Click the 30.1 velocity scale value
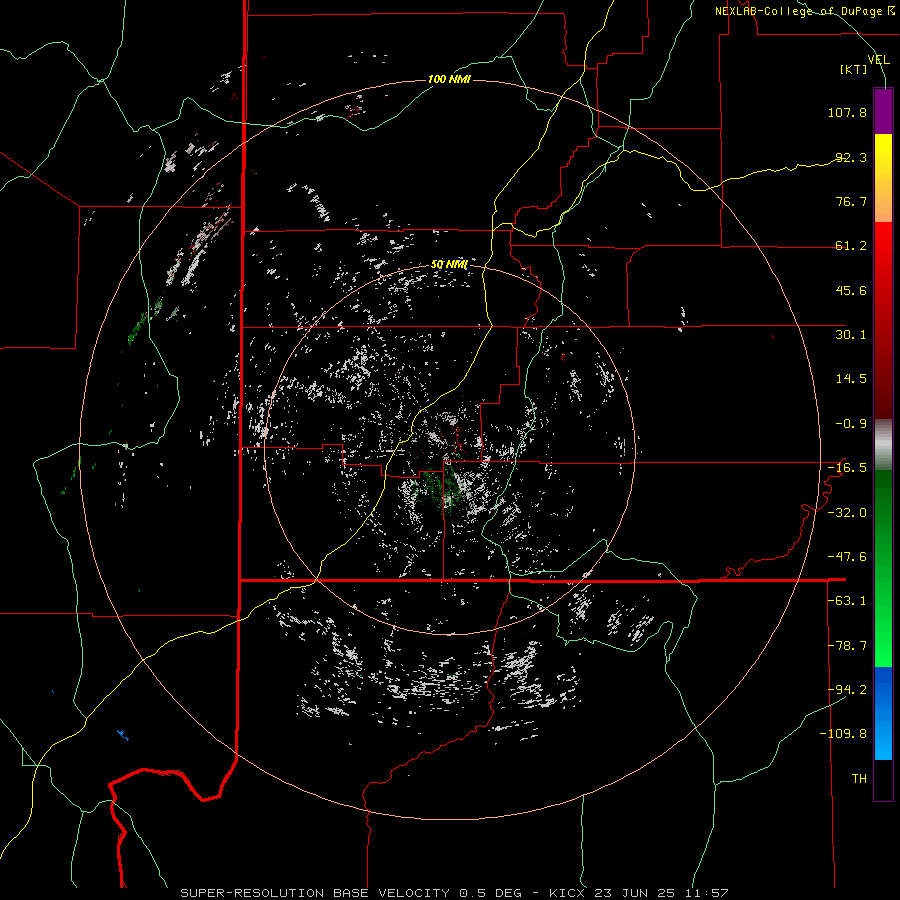900x900 pixels. (x=851, y=335)
